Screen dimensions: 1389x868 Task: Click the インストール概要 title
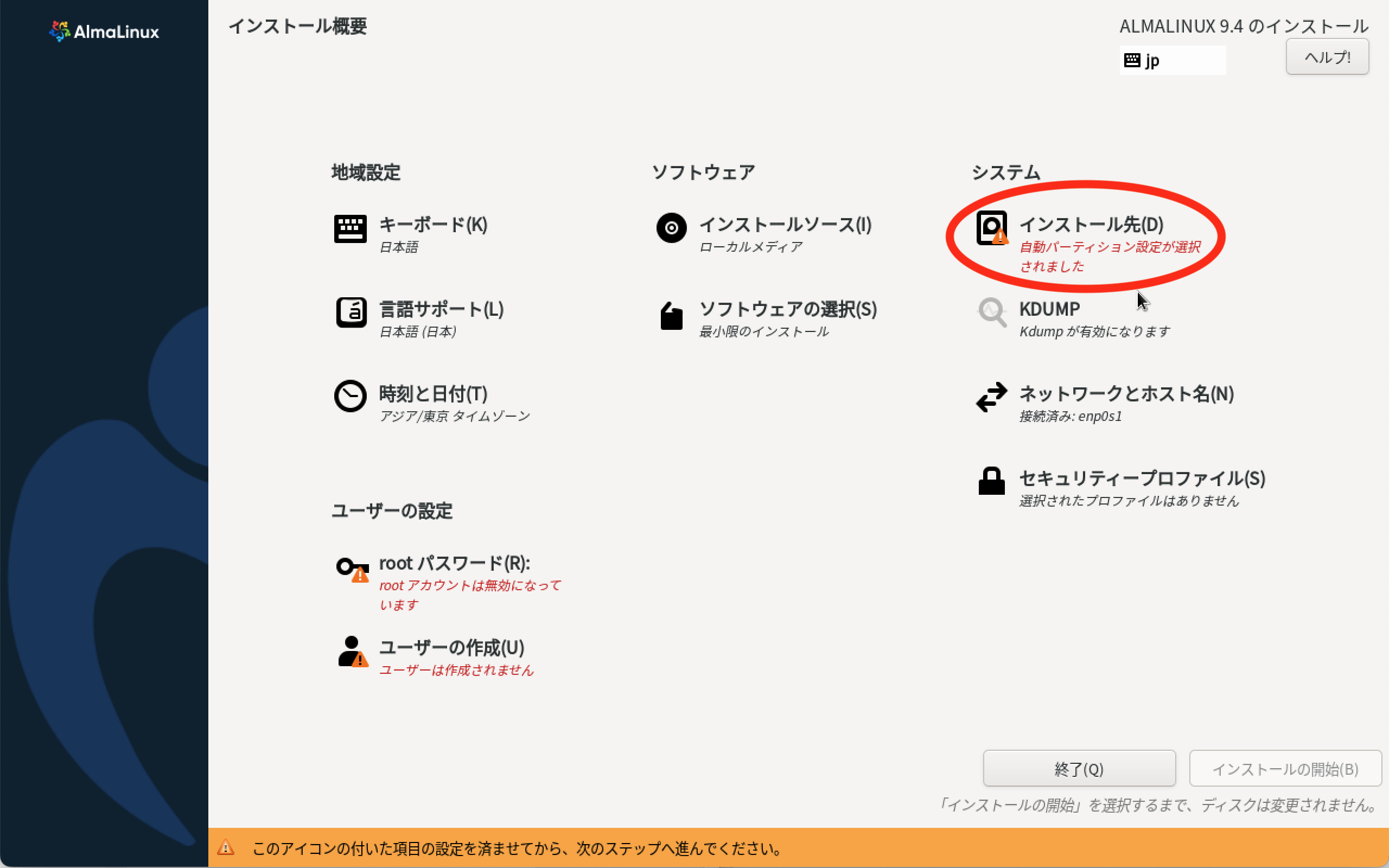[x=297, y=26]
